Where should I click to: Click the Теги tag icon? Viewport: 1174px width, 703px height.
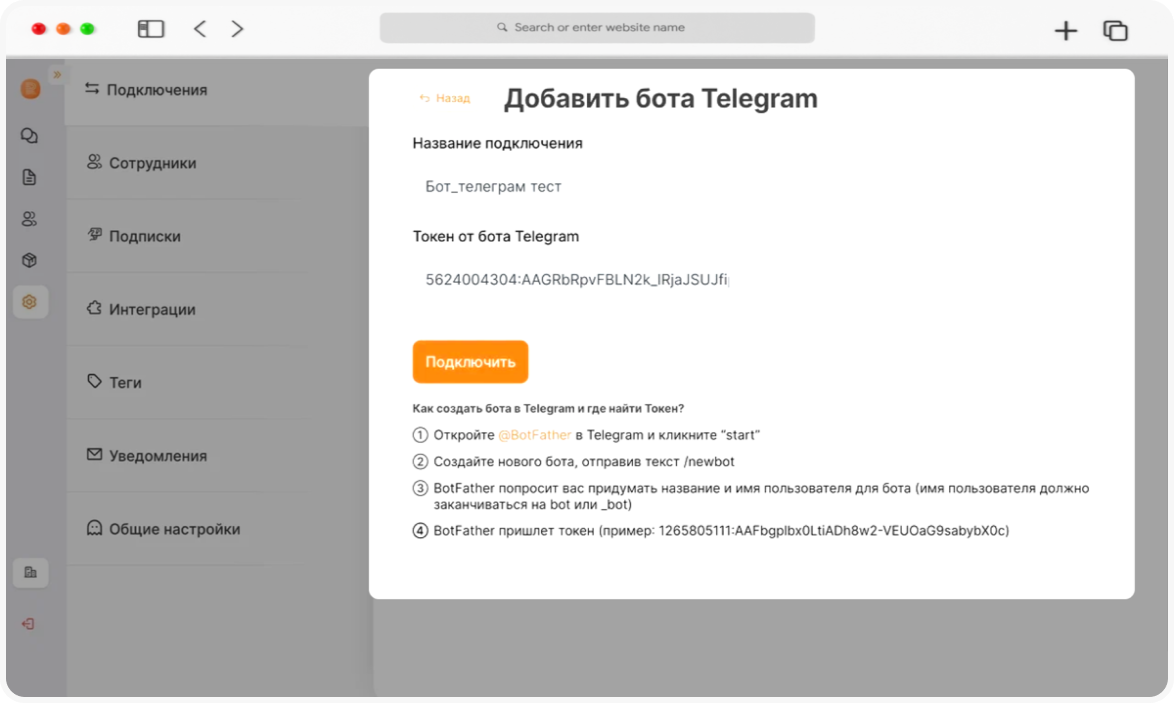coord(94,381)
